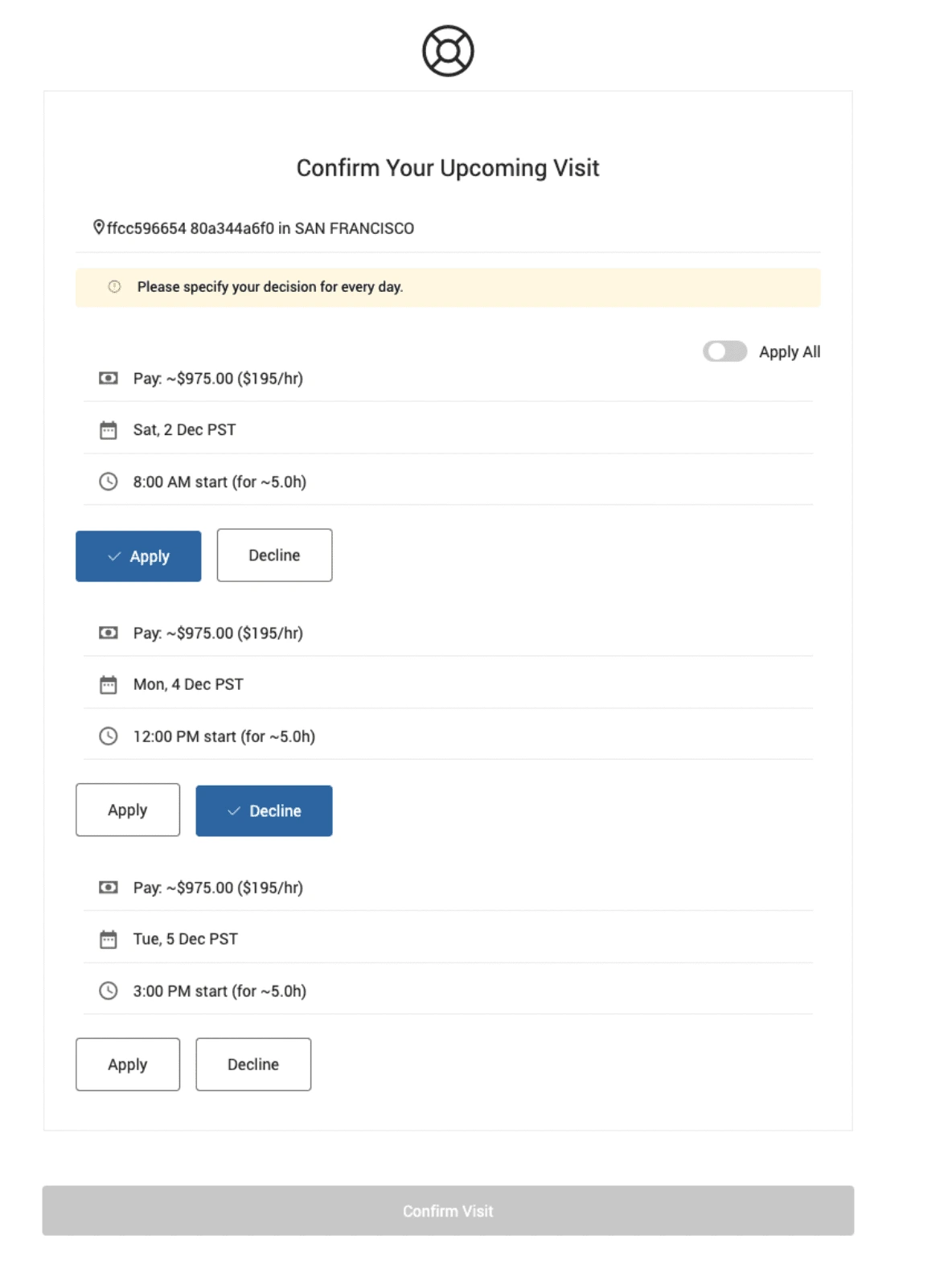Click the calendar icon beside Sat, 2 Dec
The height and width of the screenshot is (1272, 952).
click(109, 430)
